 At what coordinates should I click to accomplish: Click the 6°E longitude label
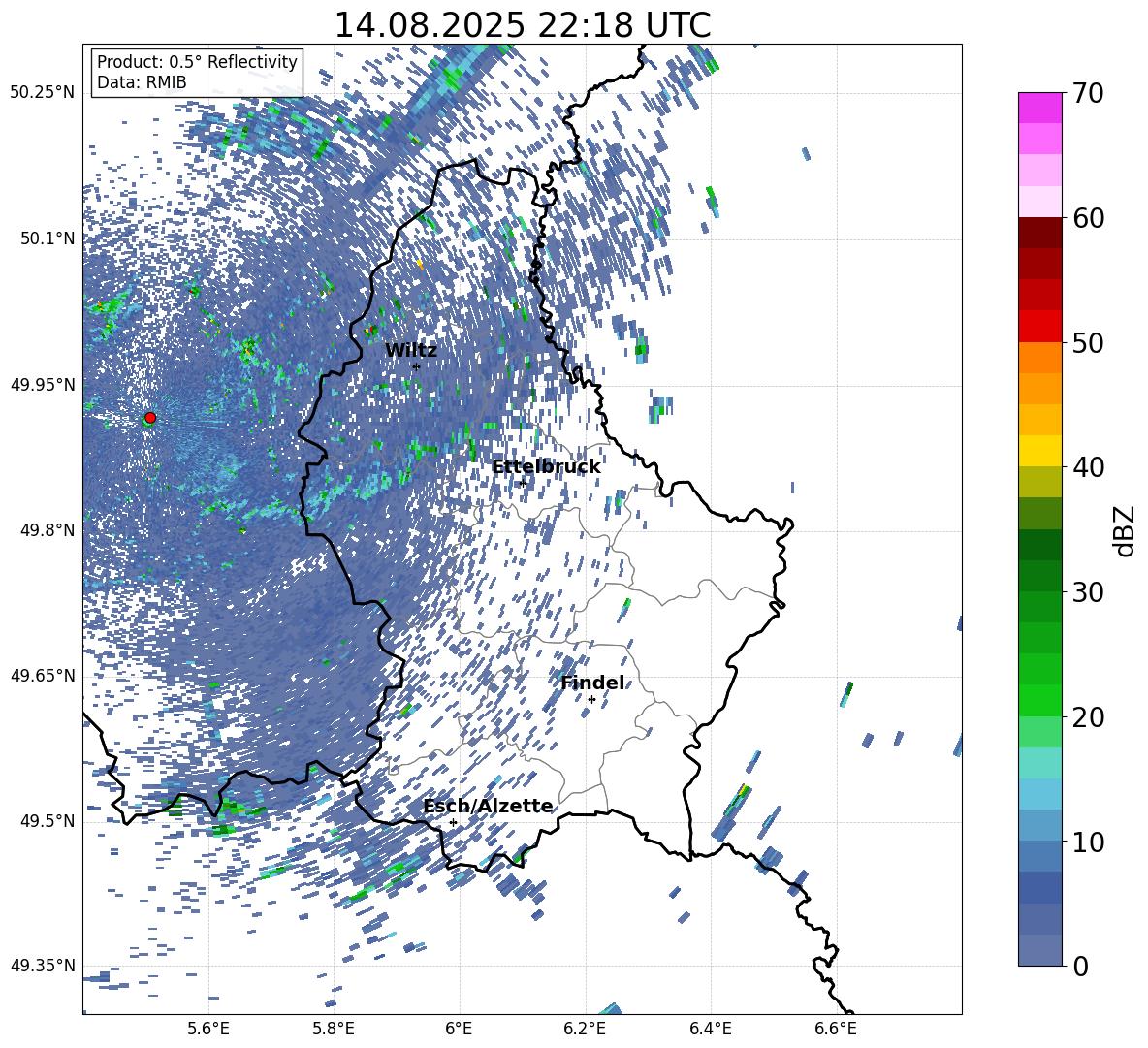point(459,1029)
